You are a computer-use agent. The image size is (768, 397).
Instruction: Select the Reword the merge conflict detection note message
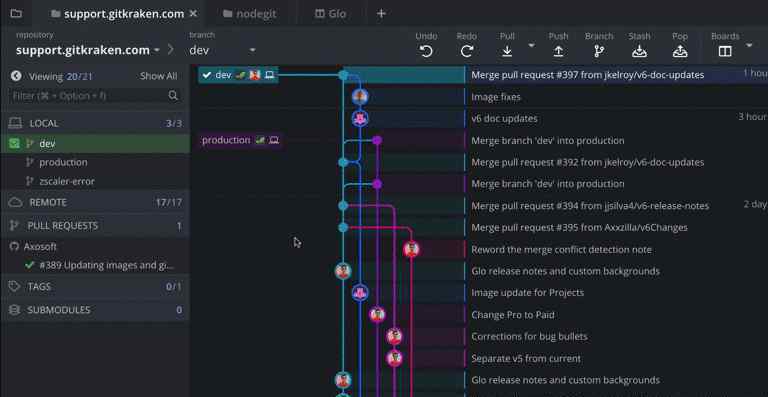561,250
